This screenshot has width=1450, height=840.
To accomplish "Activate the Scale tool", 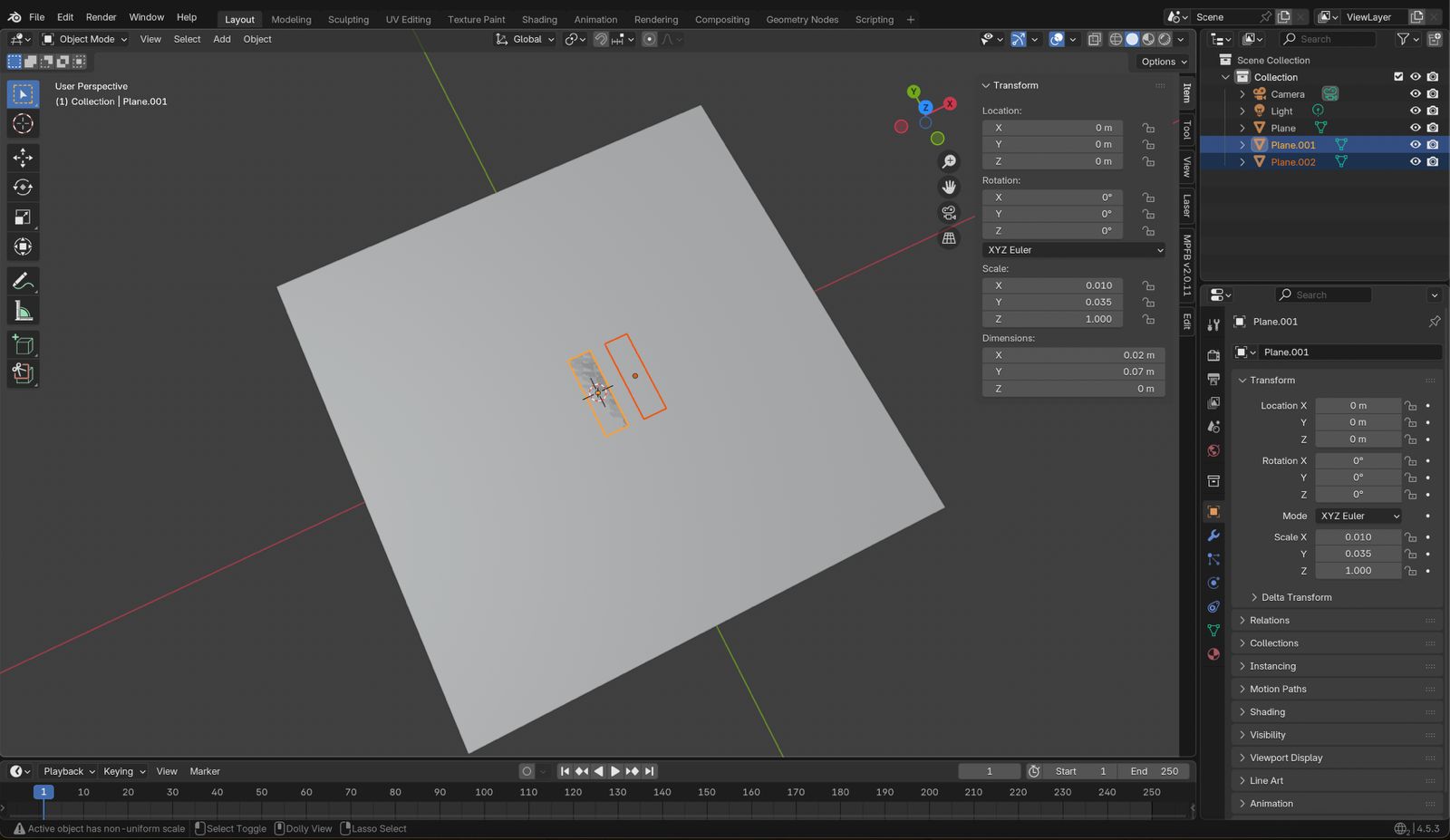I will pos(23,217).
